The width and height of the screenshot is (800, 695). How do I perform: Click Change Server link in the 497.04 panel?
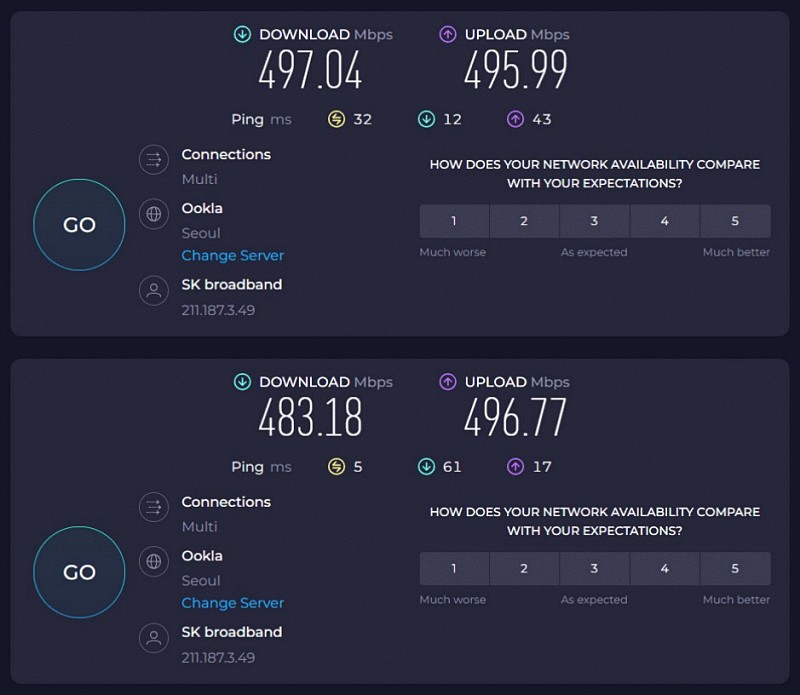click(x=232, y=256)
